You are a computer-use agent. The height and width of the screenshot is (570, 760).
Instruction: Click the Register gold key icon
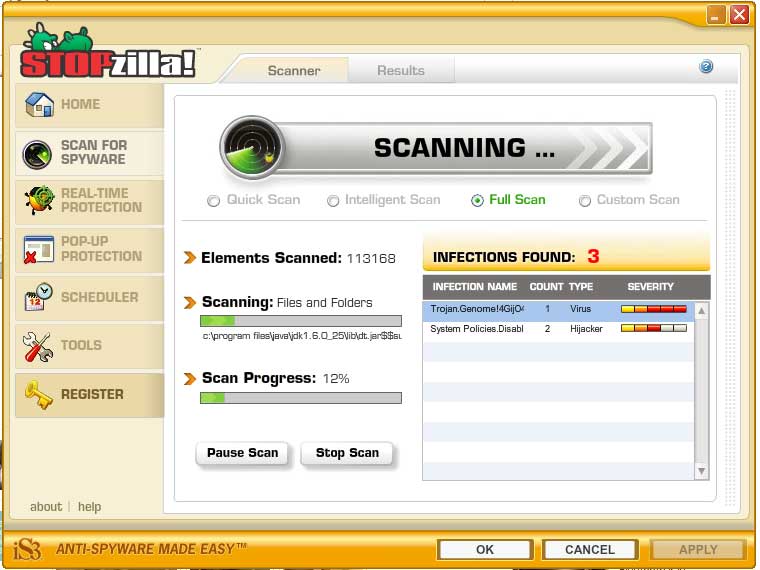pos(39,395)
